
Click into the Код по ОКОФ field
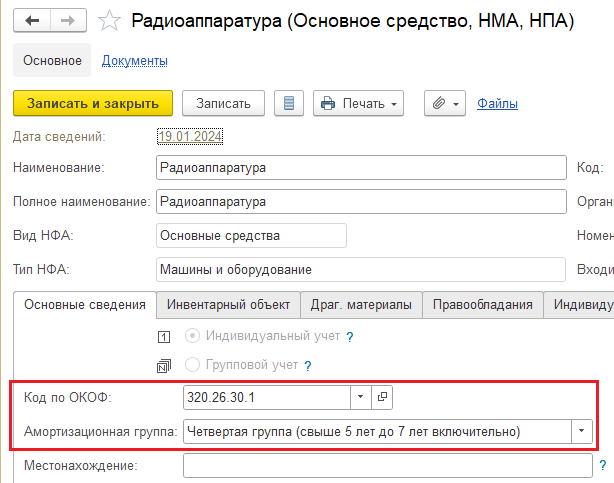pos(267,397)
